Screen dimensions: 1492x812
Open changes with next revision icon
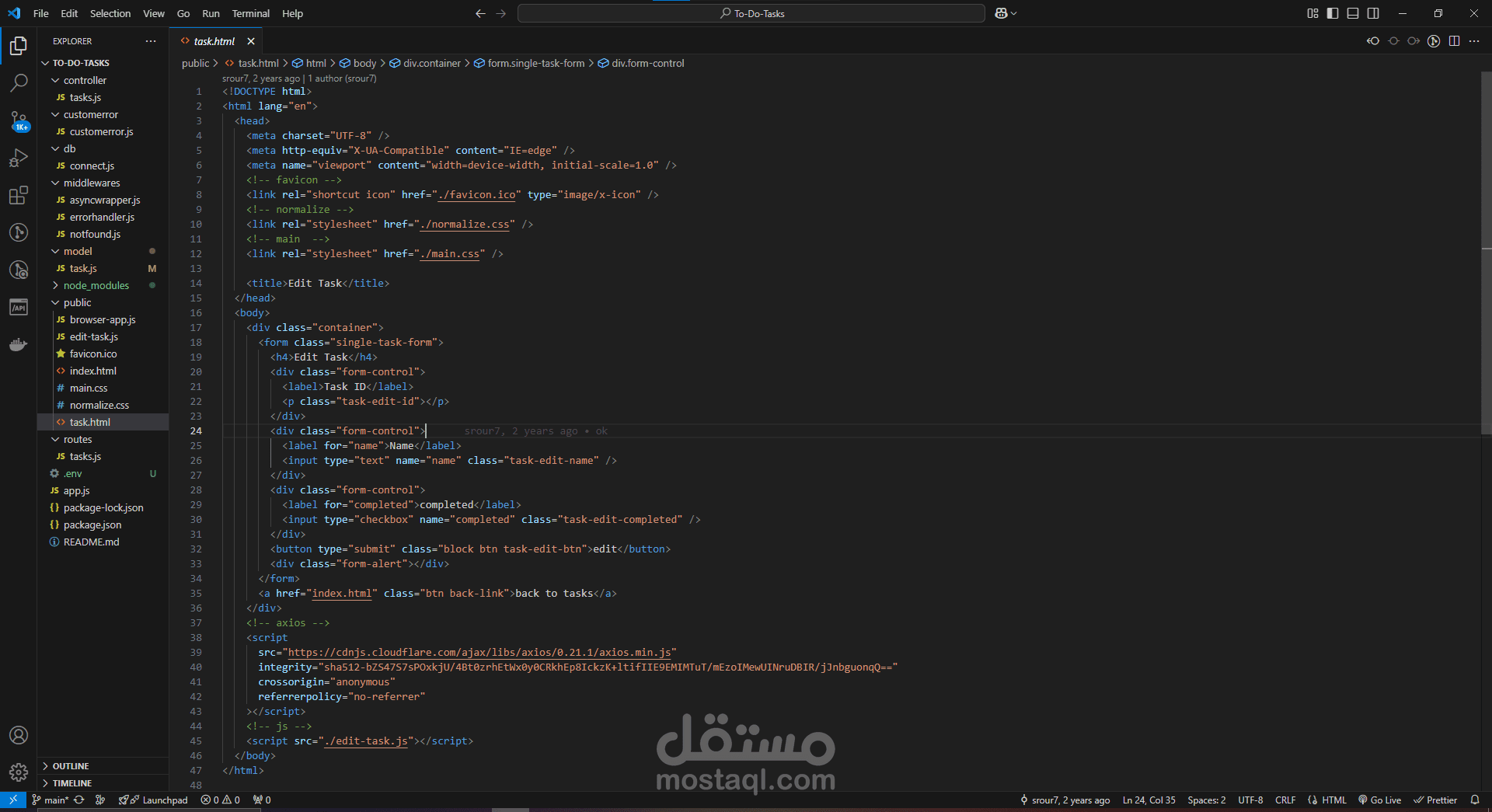(1414, 41)
